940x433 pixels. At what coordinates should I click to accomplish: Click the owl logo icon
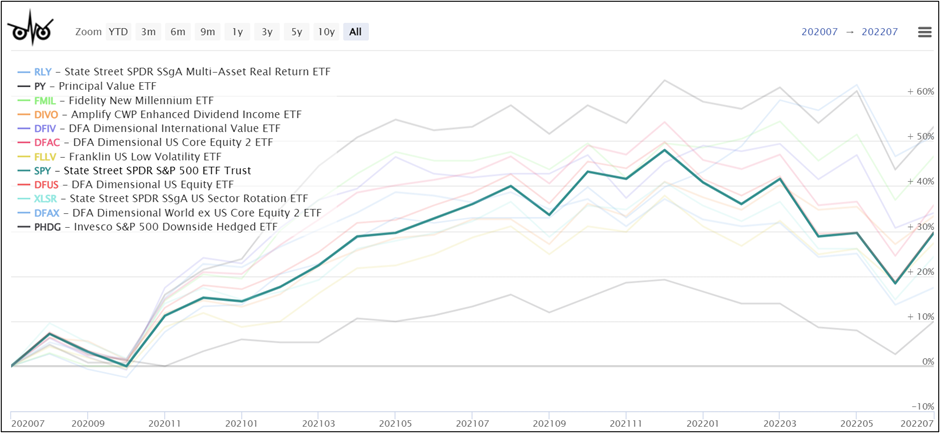click(30, 29)
